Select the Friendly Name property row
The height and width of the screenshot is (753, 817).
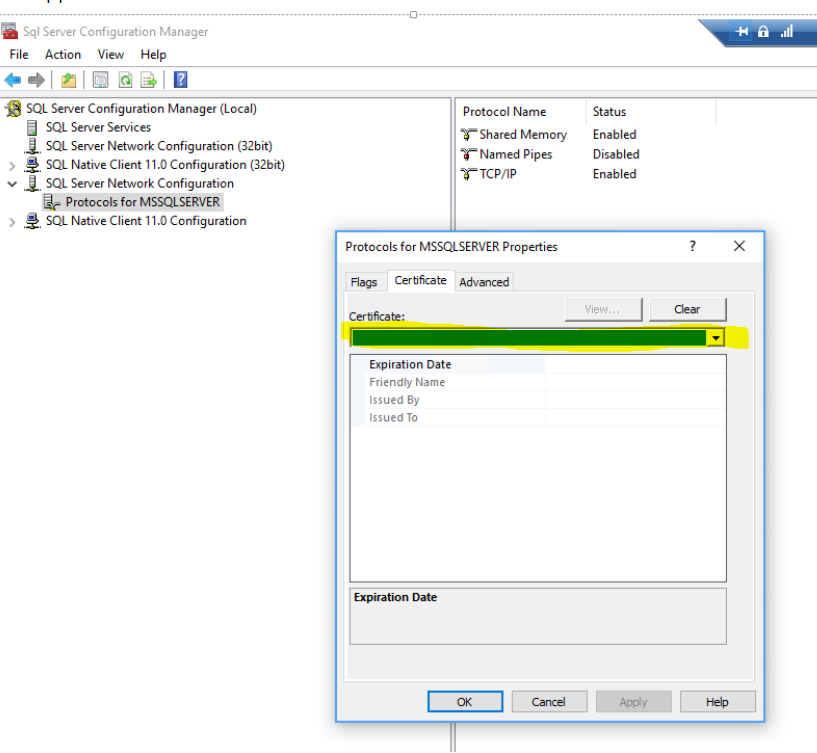[538, 382]
